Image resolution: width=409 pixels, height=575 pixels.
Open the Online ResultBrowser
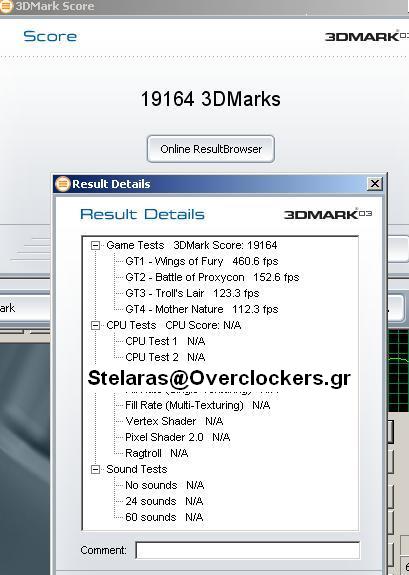point(211,149)
